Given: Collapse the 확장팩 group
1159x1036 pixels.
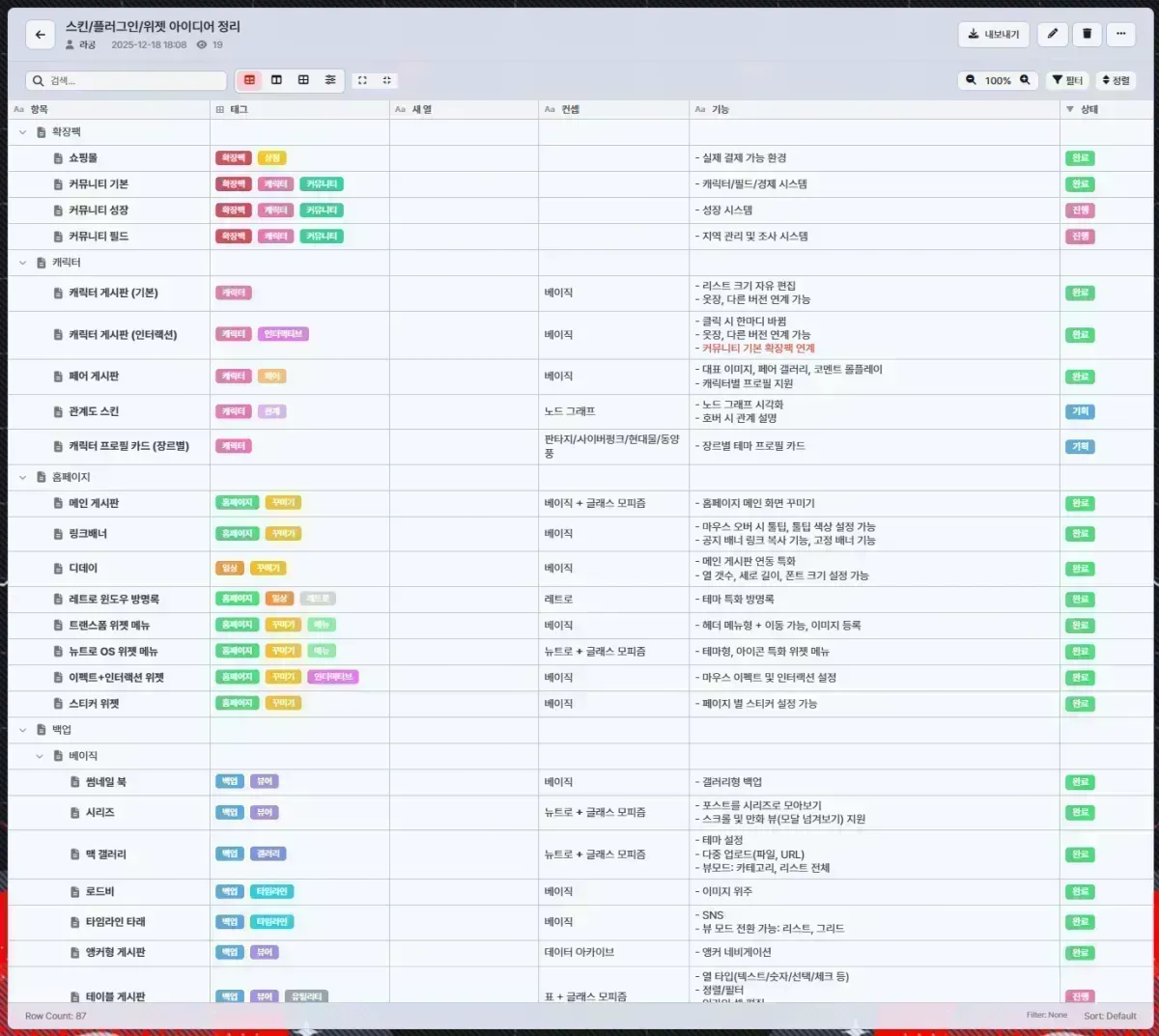Looking at the screenshot, I should [x=23, y=132].
